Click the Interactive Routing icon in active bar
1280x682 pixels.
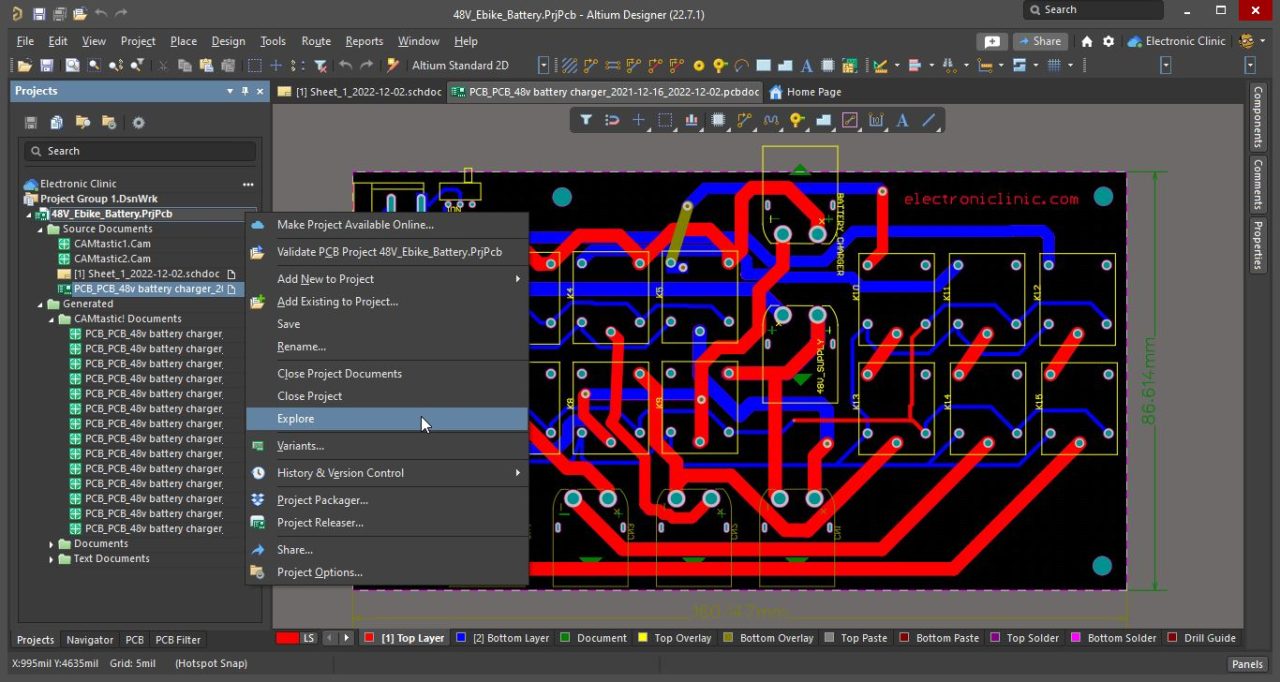[744, 120]
